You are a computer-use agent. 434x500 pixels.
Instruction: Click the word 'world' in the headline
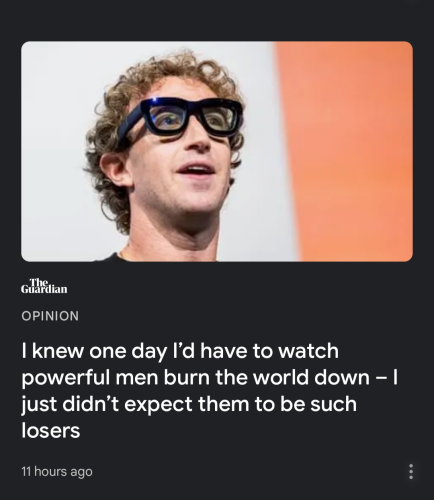[x=280, y=377]
